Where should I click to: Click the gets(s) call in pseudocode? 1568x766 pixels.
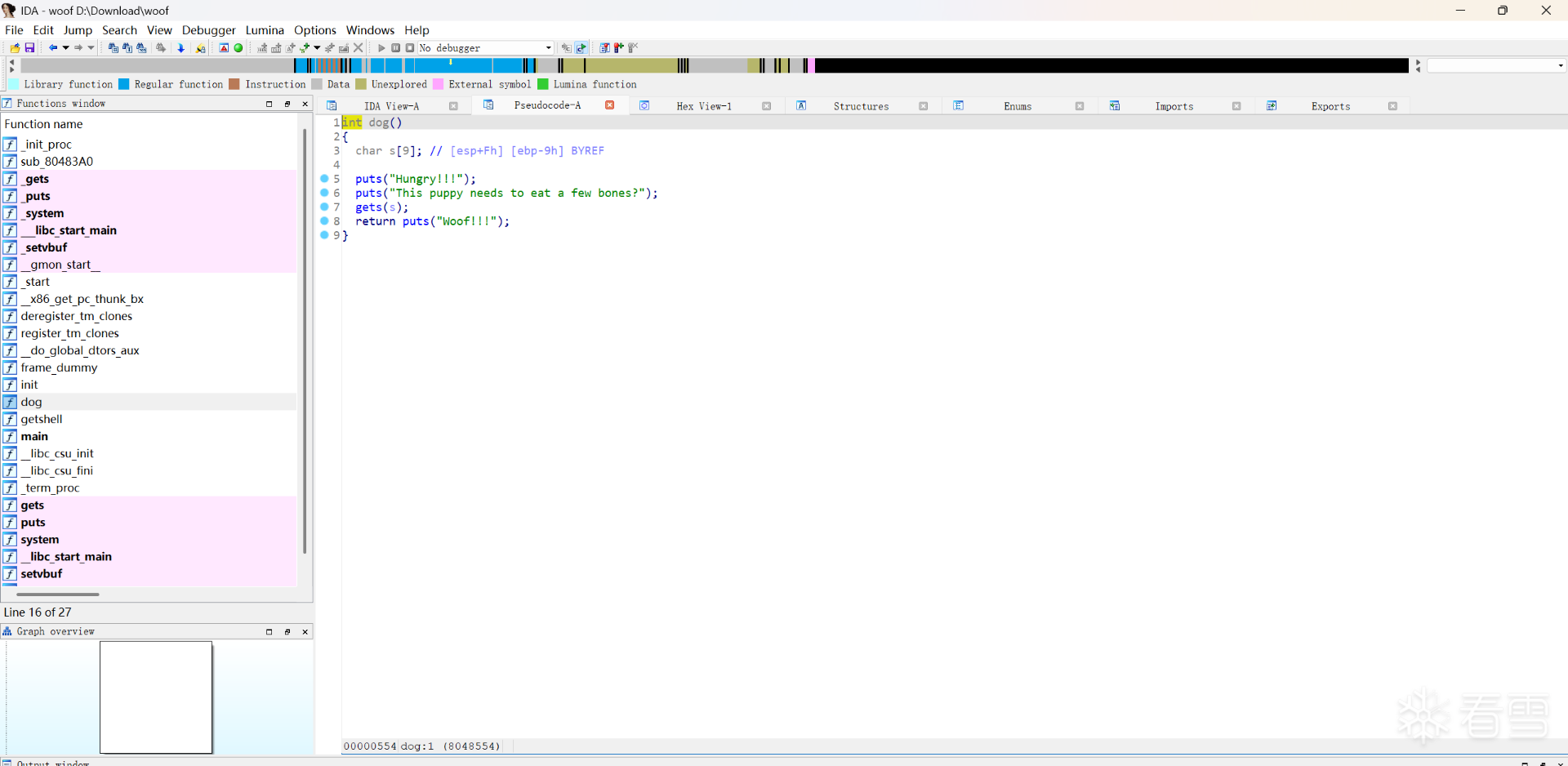[x=381, y=207]
